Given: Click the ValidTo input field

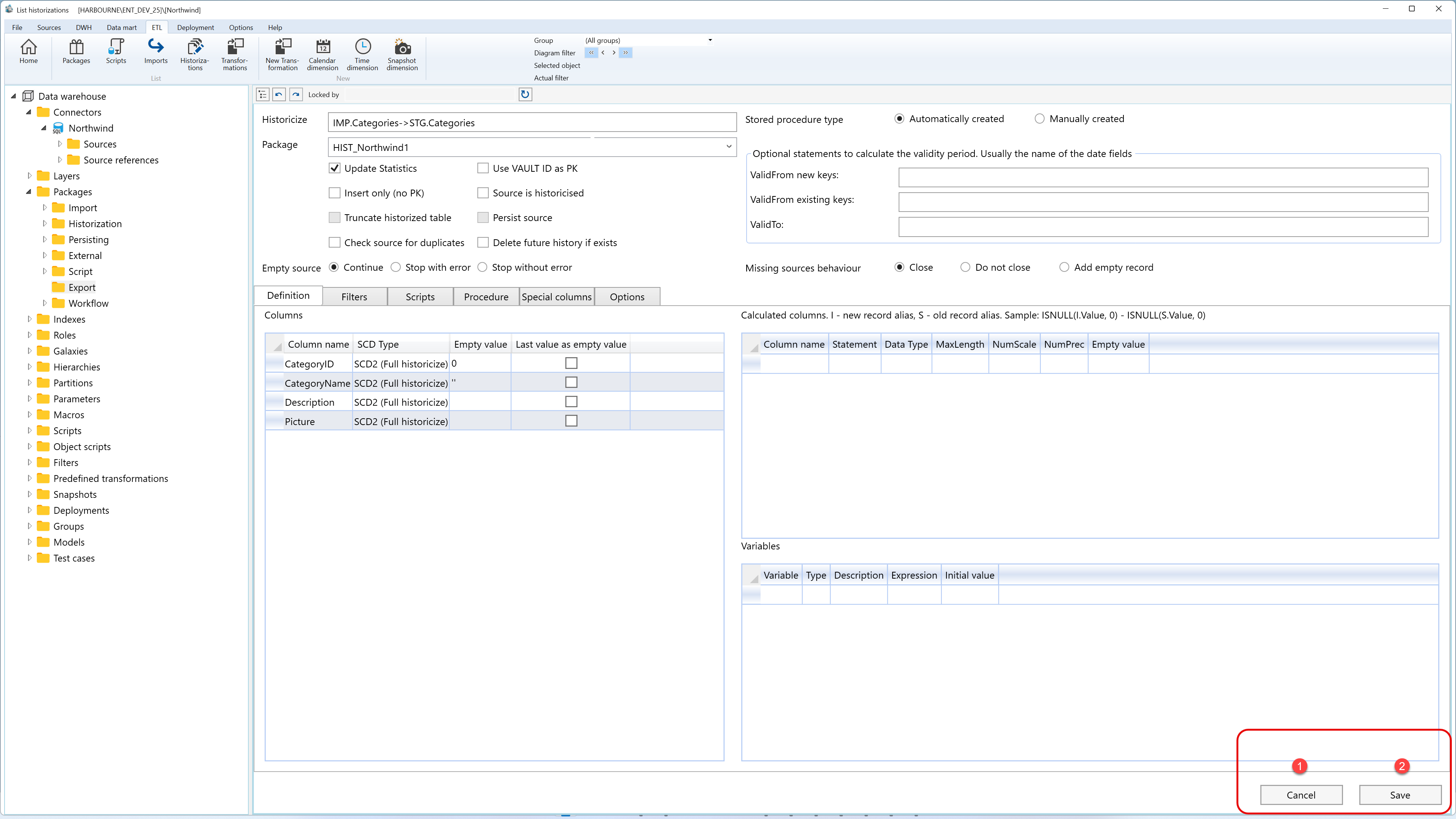Looking at the screenshot, I should coord(1163,227).
